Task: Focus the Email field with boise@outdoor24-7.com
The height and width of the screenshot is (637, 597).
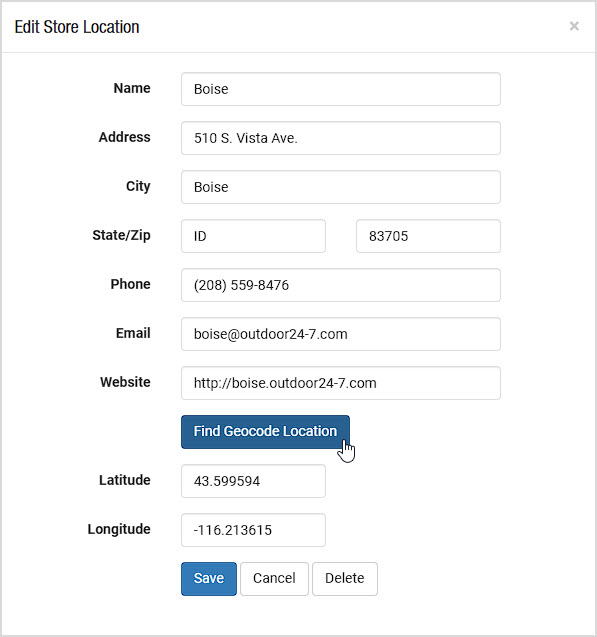Action: [341, 334]
